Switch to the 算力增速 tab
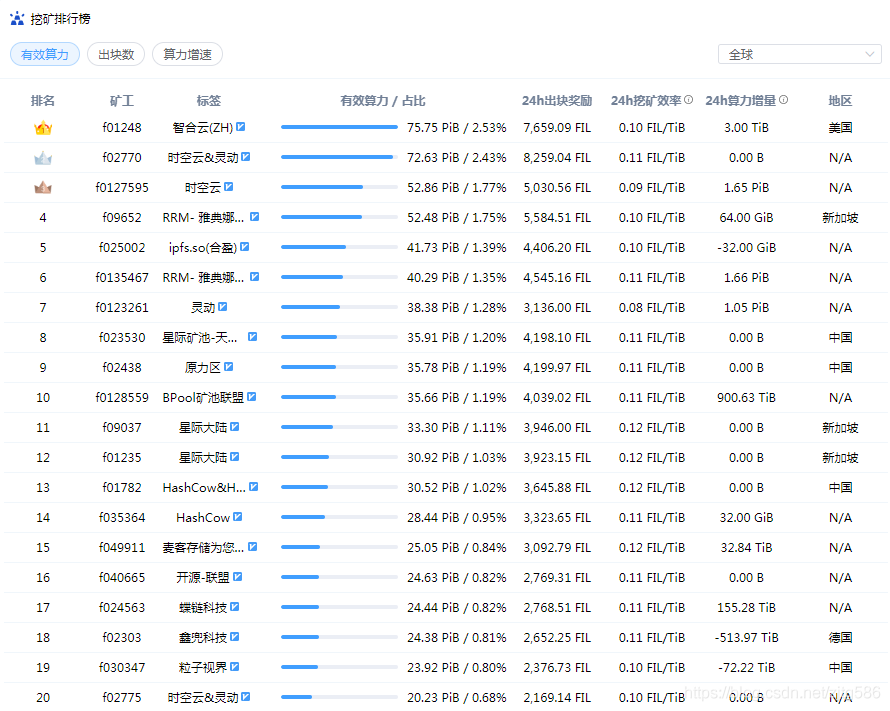The image size is (890, 711). pyautogui.click(x=187, y=54)
